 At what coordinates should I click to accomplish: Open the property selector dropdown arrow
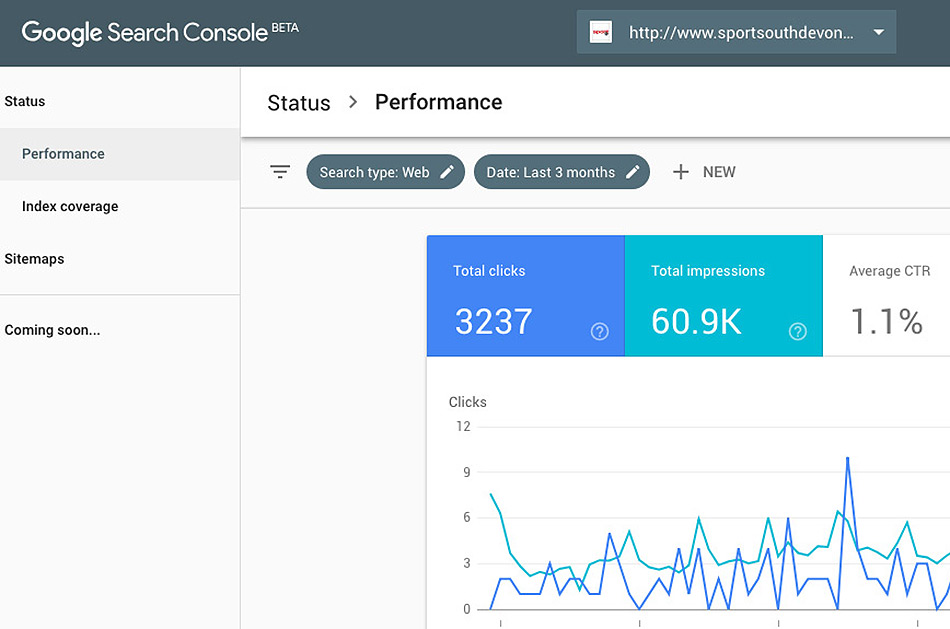[x=879, y=32]
